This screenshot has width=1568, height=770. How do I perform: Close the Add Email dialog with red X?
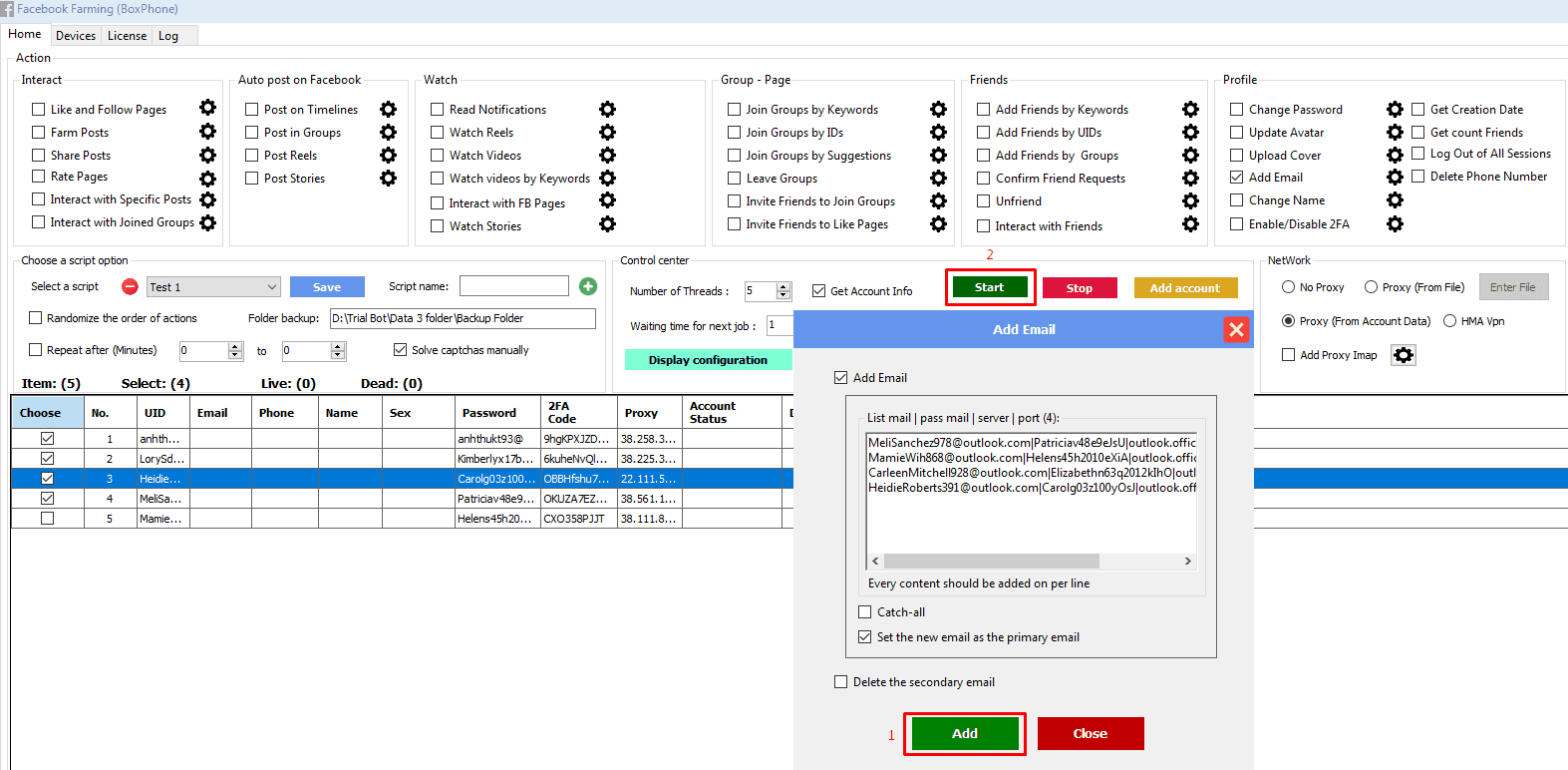(1237, 329)
